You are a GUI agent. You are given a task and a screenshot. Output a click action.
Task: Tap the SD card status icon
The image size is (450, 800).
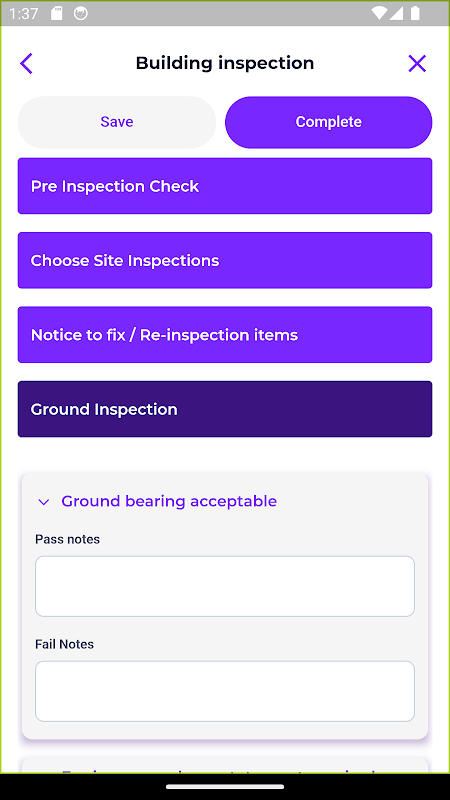(57, 13)
